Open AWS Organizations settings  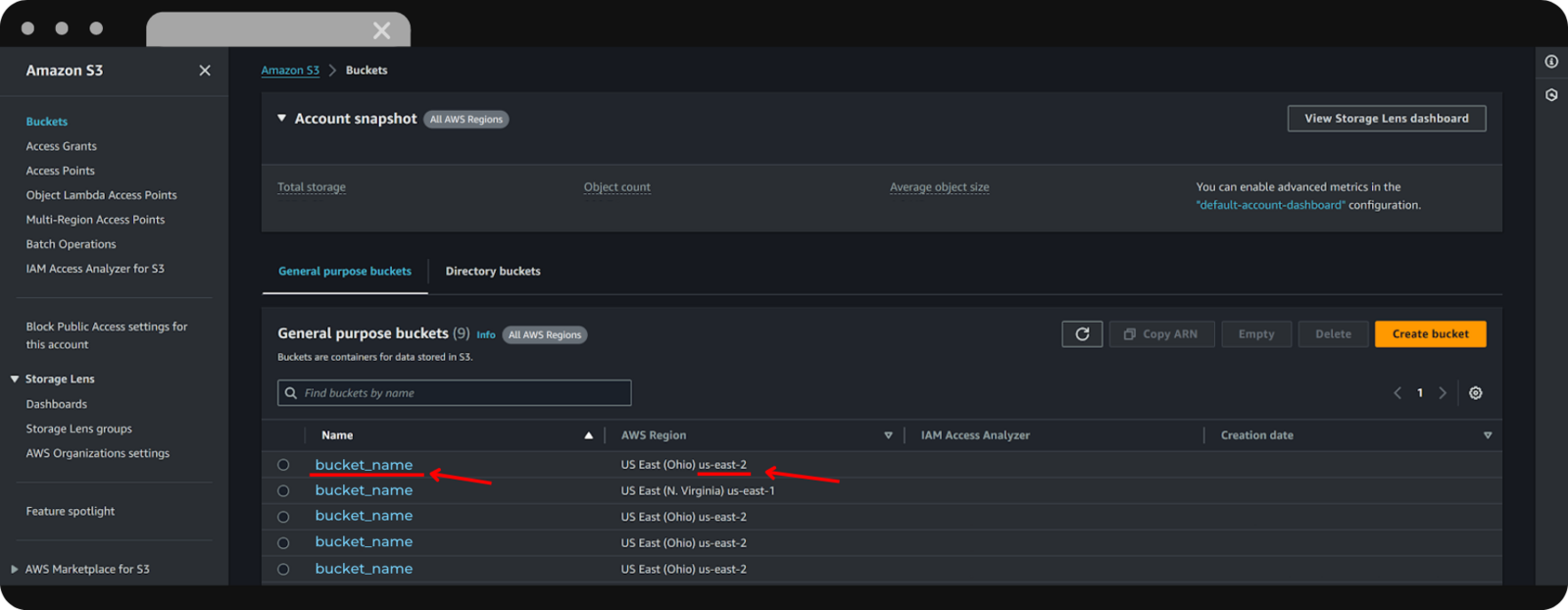[98, 453]
